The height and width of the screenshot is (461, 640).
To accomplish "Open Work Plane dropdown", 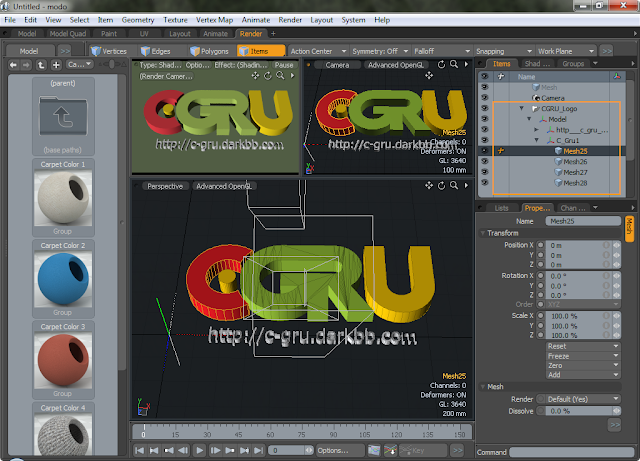I will [x=566, y=51].
